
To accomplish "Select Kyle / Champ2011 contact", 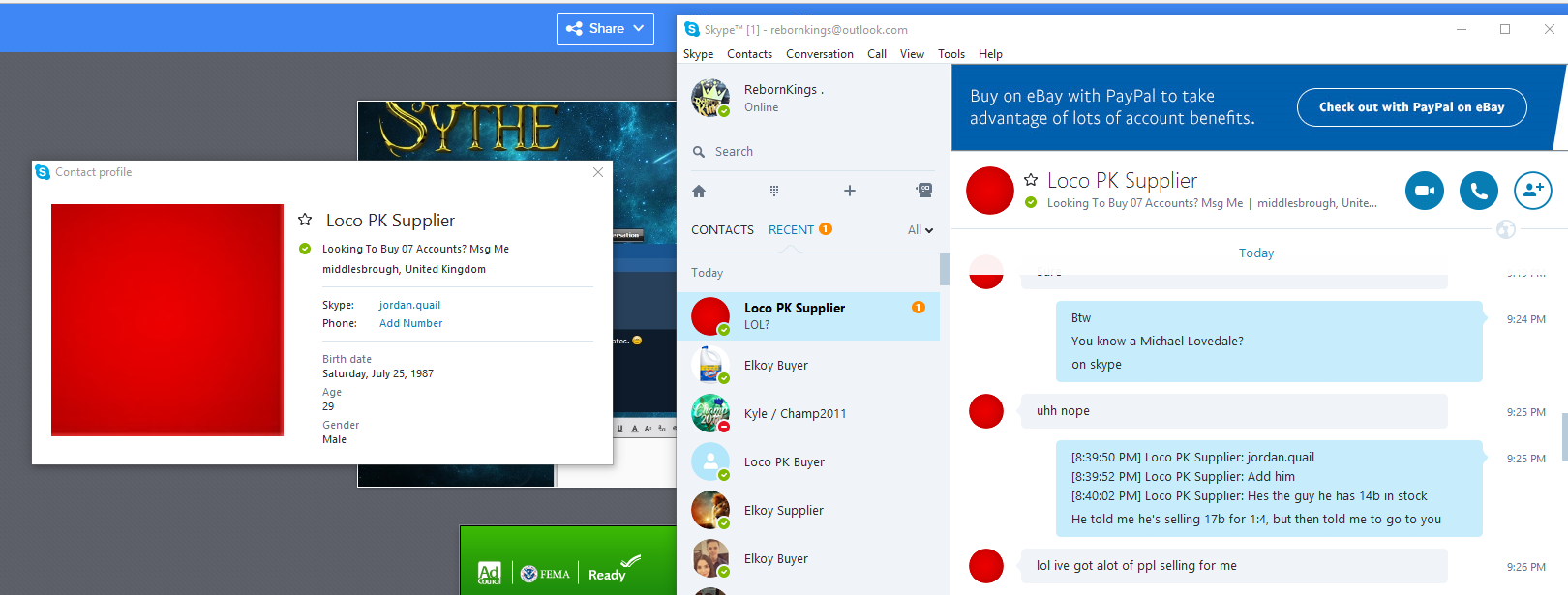I will 808,413.
